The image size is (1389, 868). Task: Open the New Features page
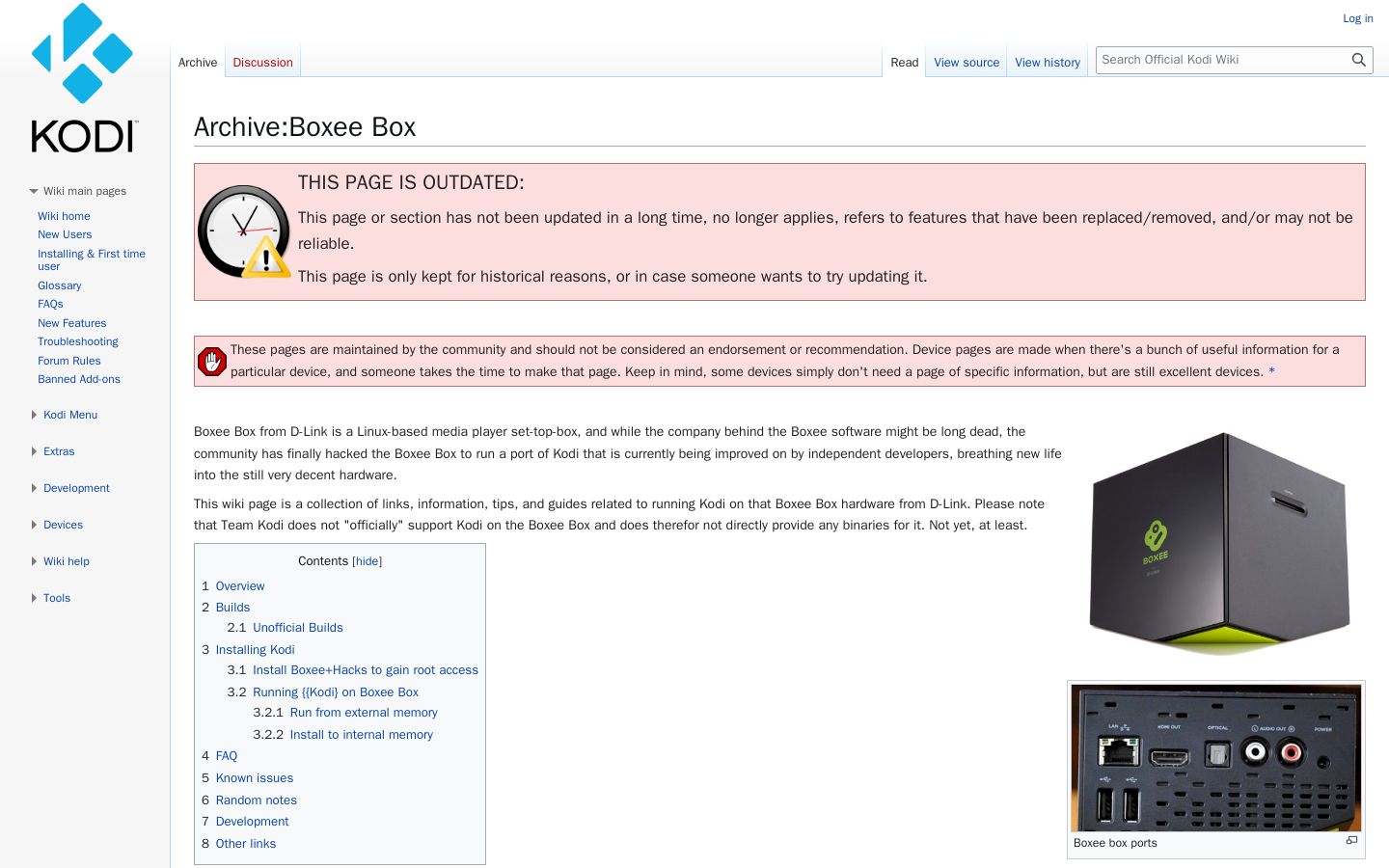(72, 323)
